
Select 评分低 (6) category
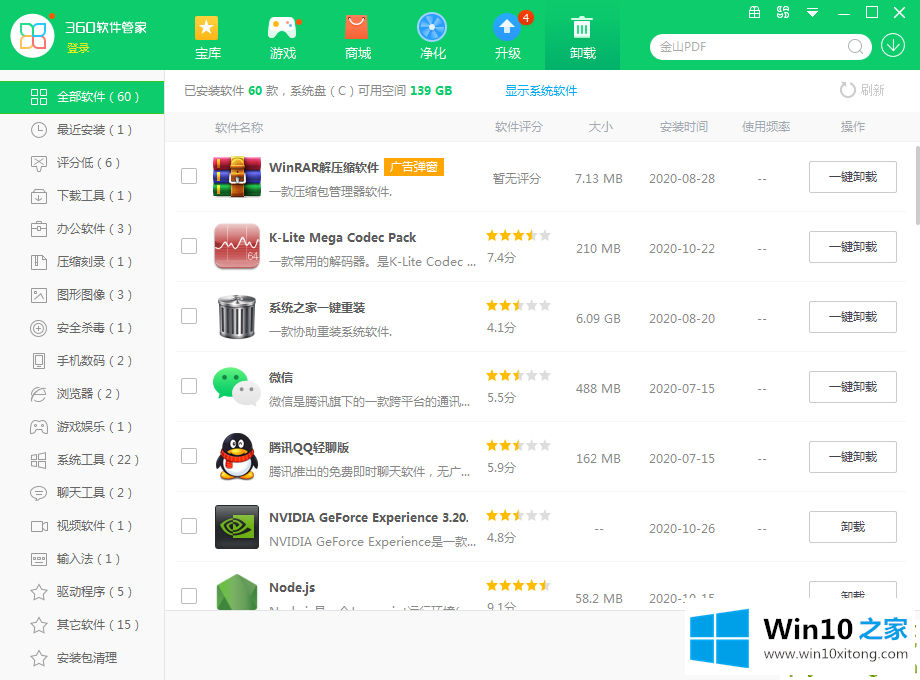[x=82, y=163]
